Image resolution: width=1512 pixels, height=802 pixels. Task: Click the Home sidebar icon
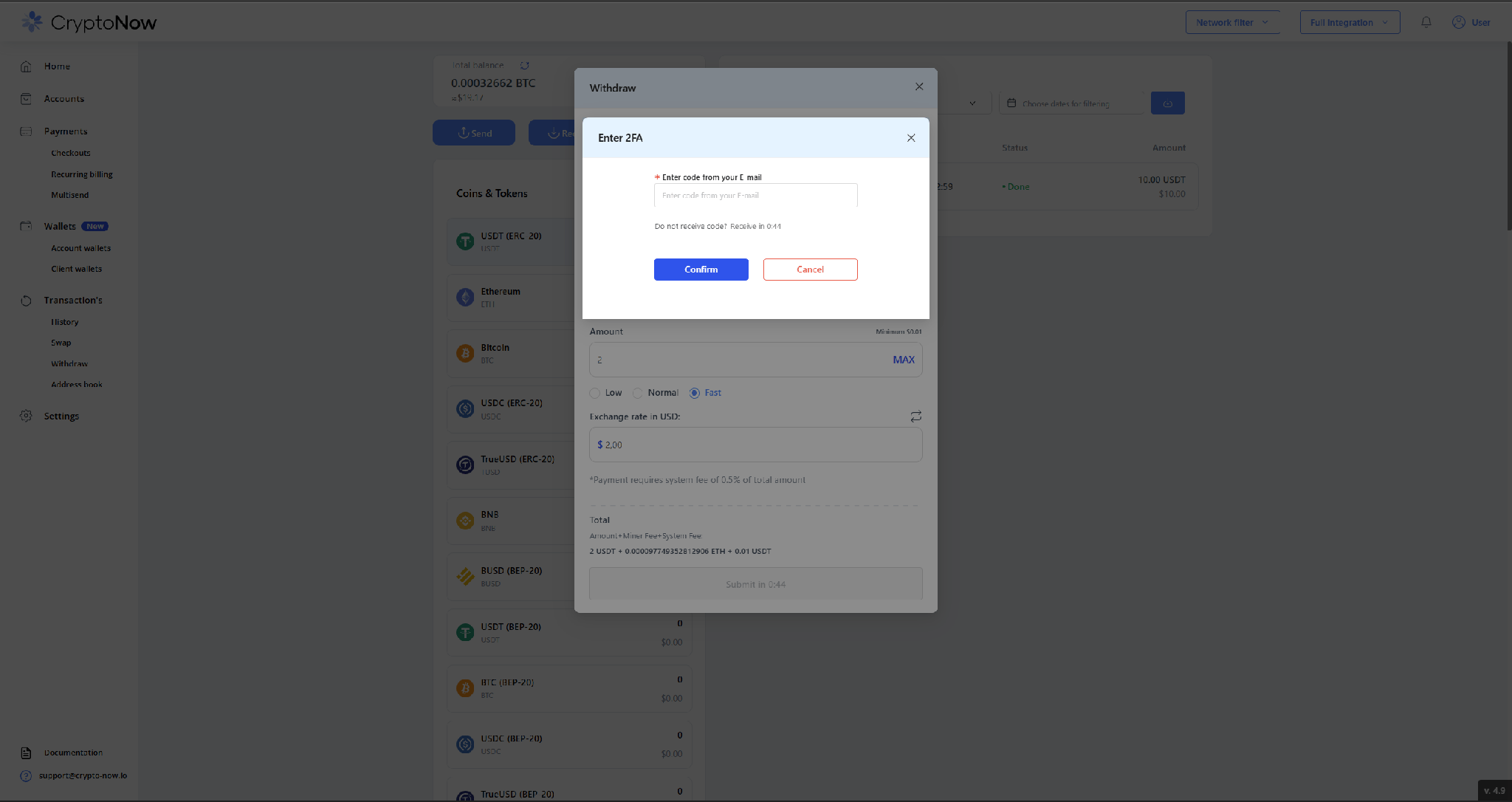[x=26, y=66]
